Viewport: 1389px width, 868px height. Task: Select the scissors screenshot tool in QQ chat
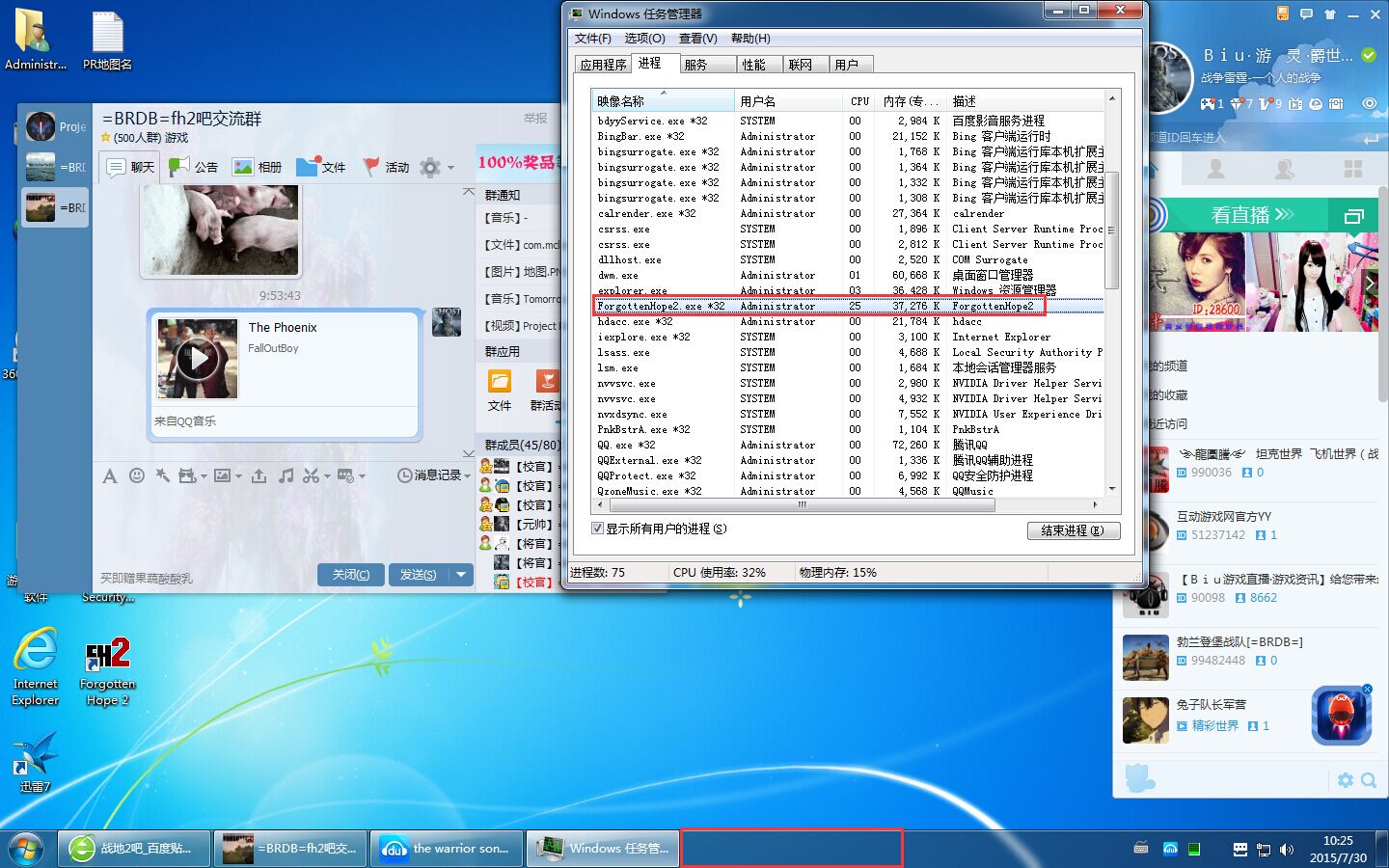click(x=311, y=475)
